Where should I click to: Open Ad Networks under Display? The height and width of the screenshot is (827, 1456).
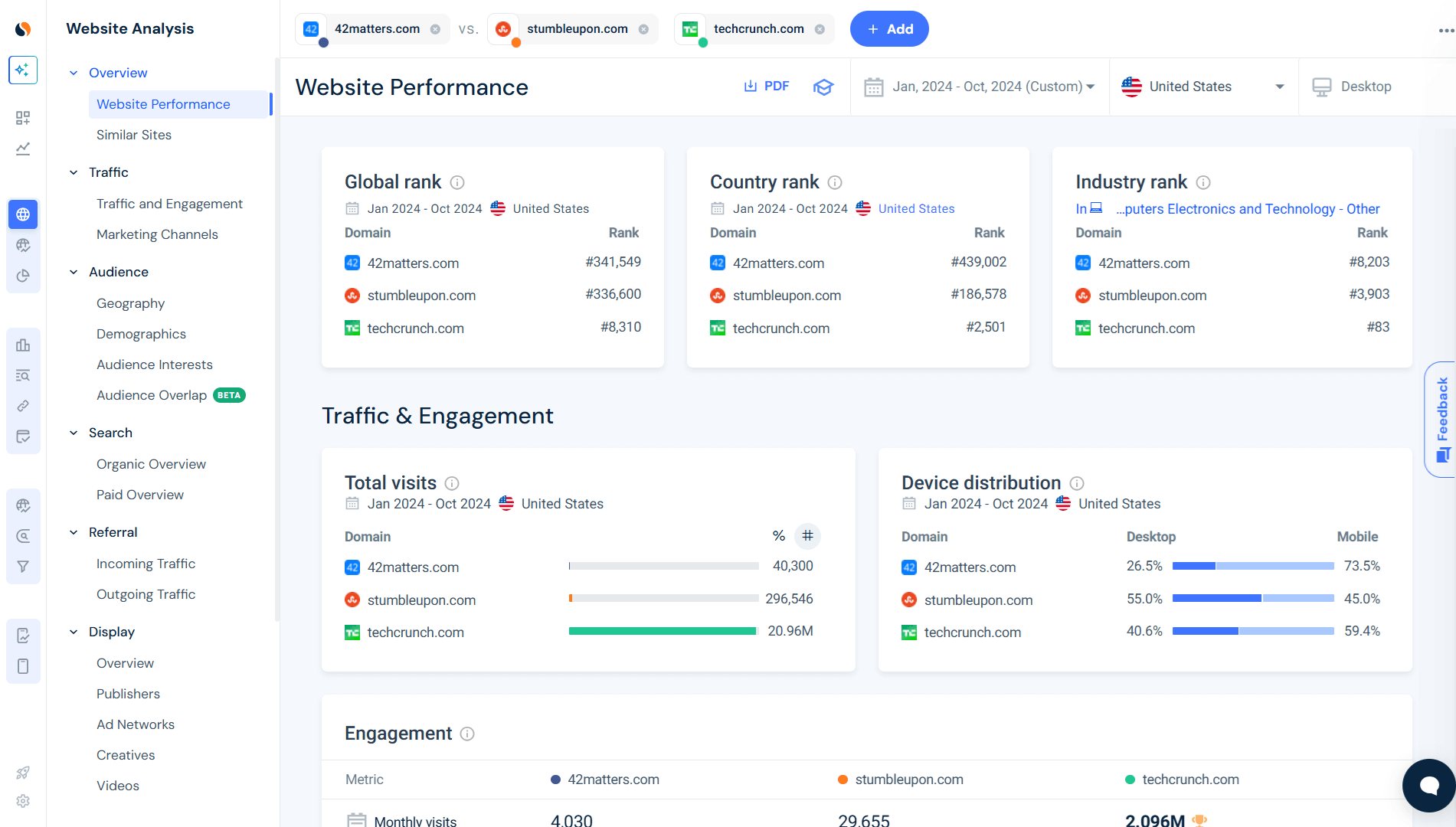pos(136,724)
